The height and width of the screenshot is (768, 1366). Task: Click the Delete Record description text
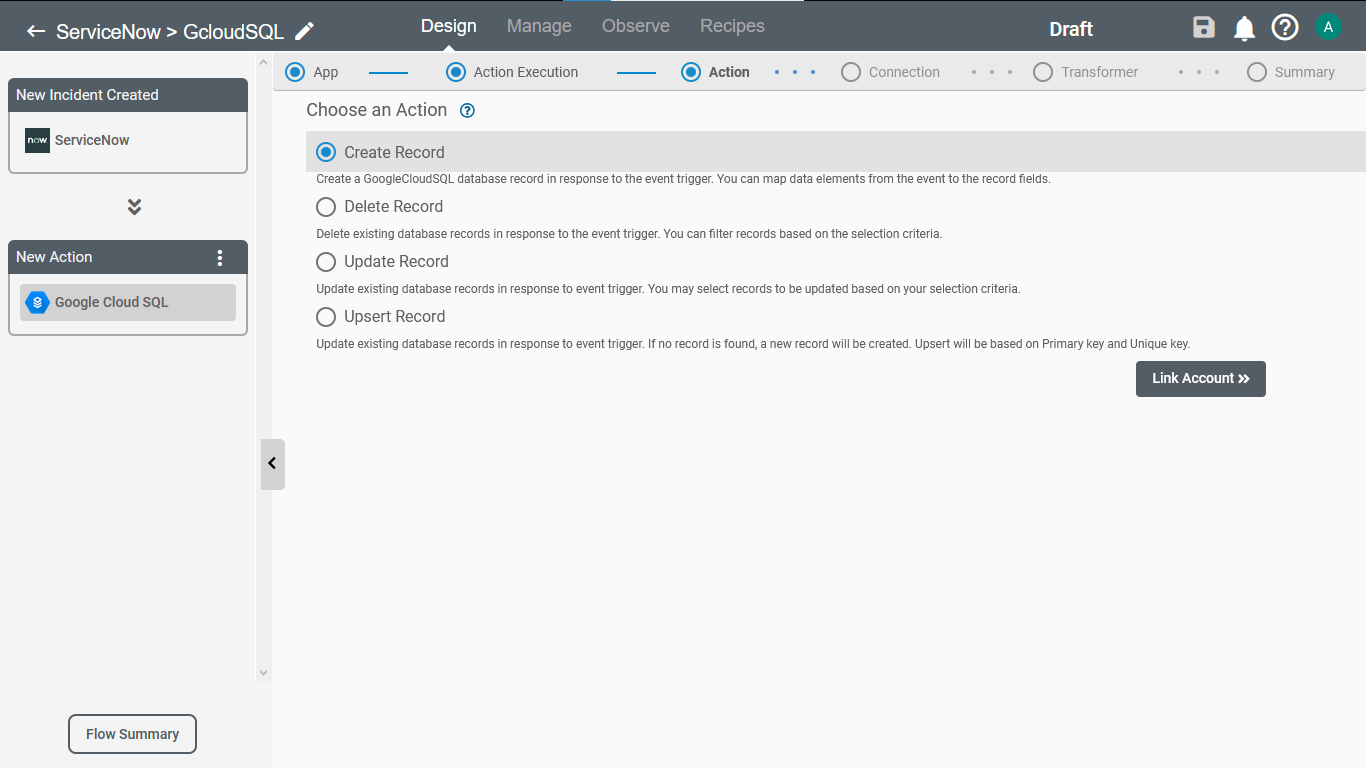click(x=629, y=234)
